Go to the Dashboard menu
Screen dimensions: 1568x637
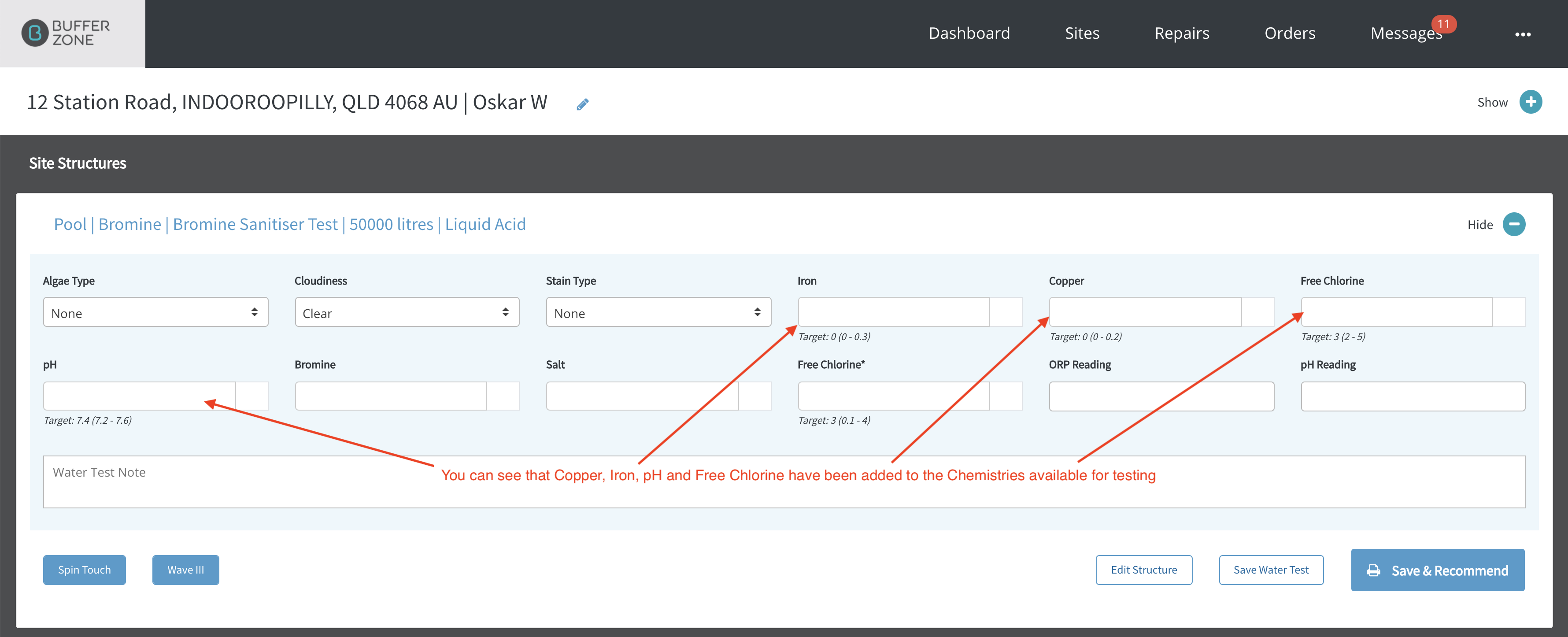(969, 33)
